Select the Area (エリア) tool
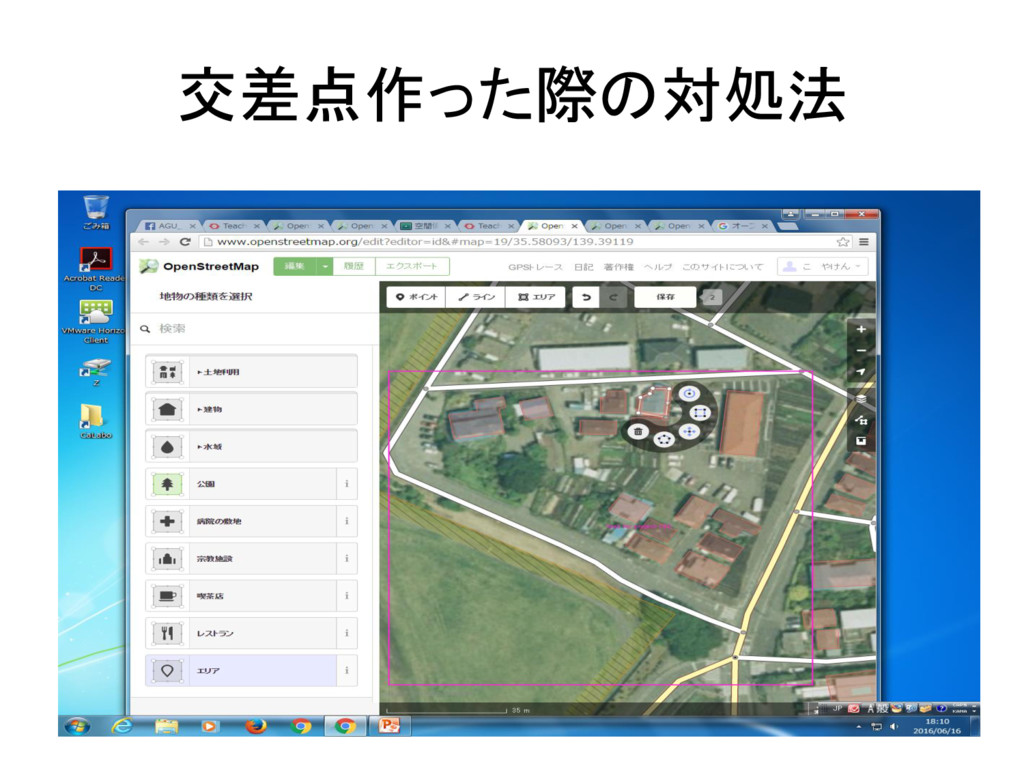Viewport: 1024px width, 768px height. coord(536,296)
